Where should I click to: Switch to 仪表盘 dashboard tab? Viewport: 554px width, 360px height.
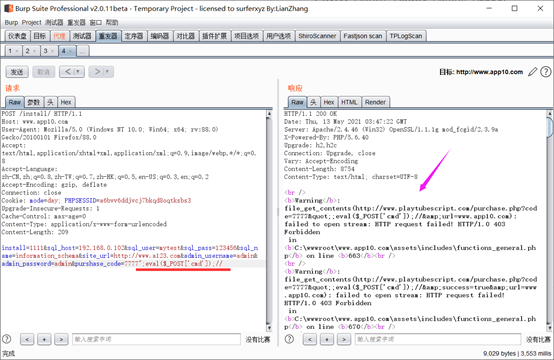click(x=17, y=36)
